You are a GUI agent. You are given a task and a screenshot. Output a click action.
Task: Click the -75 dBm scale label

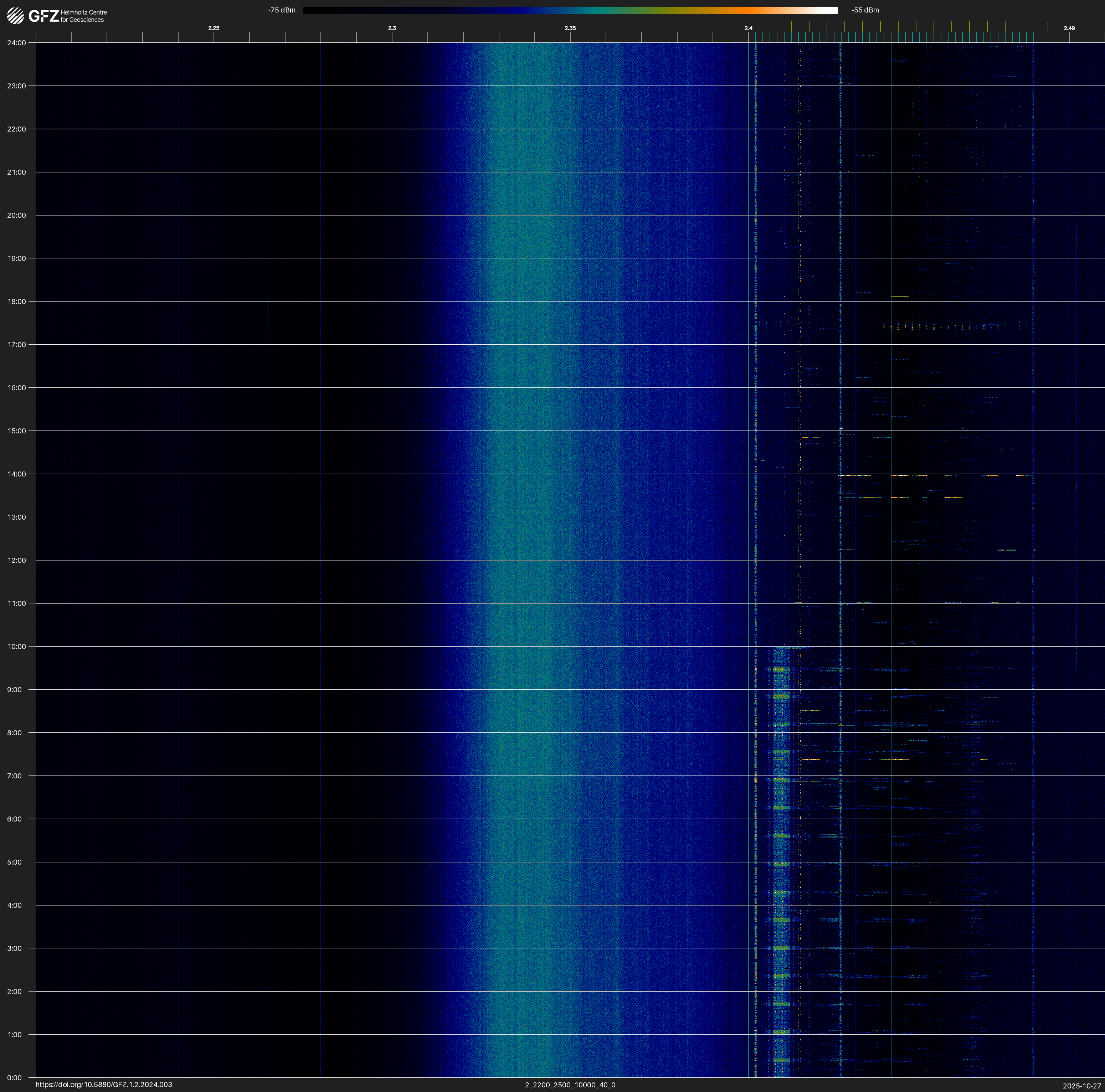pyautogui.click(x=282, y=10)
